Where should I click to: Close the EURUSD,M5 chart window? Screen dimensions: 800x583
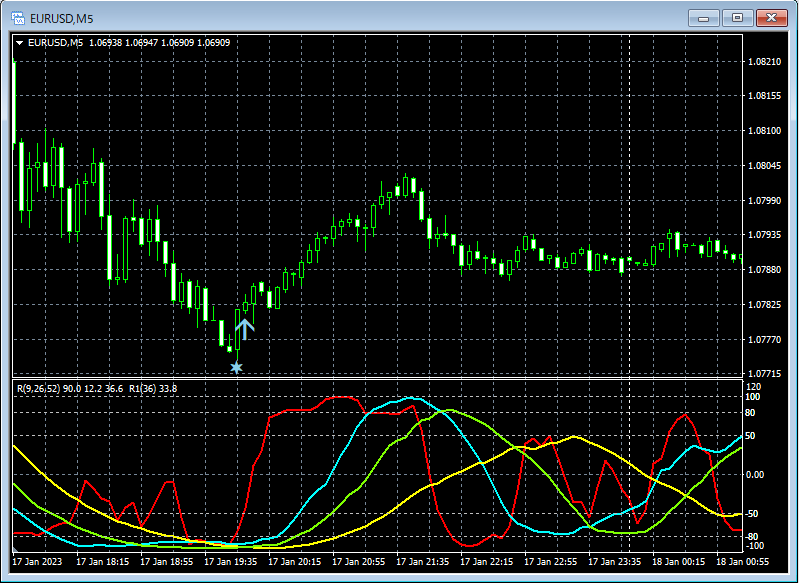pyautogui.click(x=771, y=18)
